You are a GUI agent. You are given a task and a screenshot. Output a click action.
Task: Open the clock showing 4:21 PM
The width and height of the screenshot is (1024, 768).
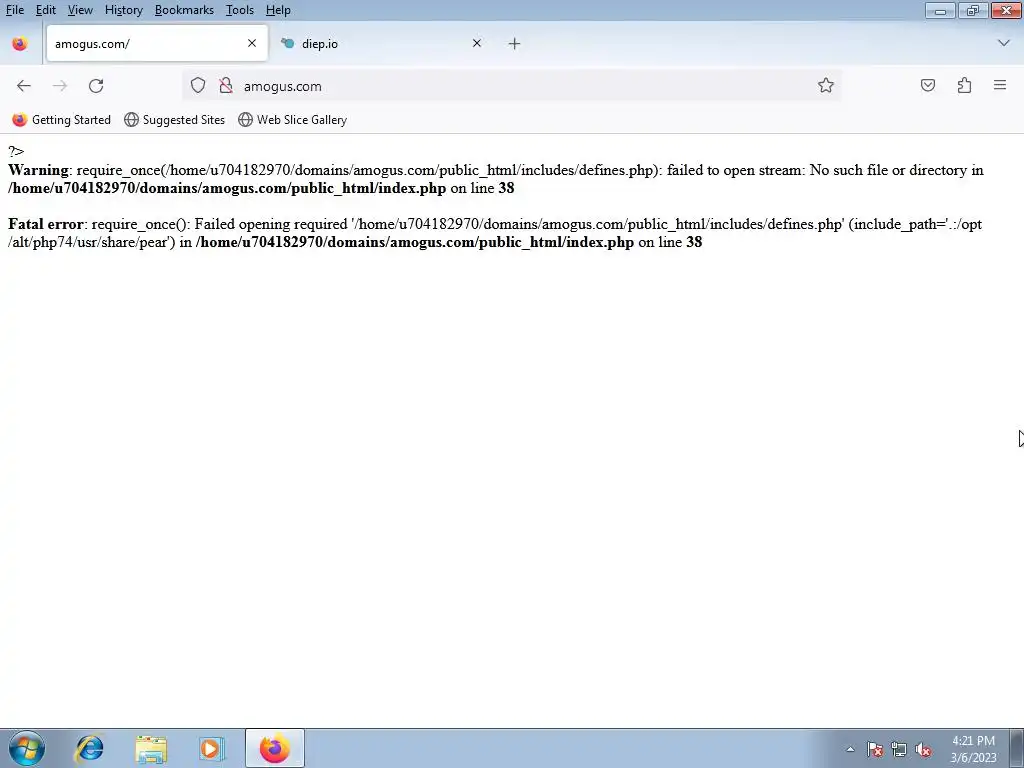coord(973,749)
